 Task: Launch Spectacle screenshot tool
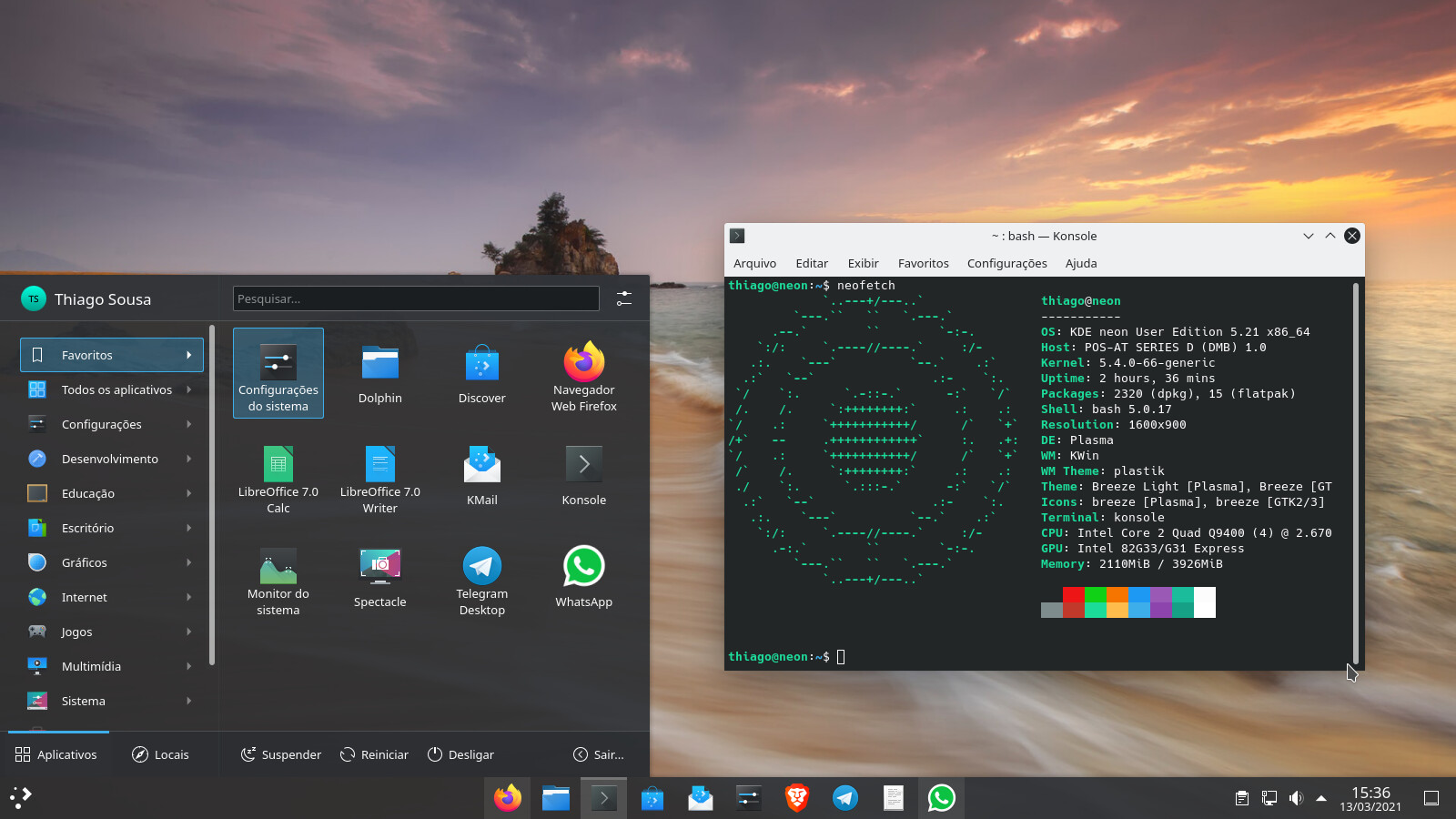click(380, 577)
